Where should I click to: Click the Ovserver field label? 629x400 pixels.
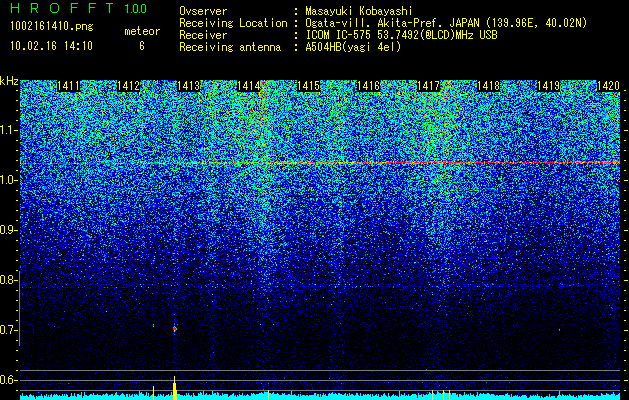(203, 11)
